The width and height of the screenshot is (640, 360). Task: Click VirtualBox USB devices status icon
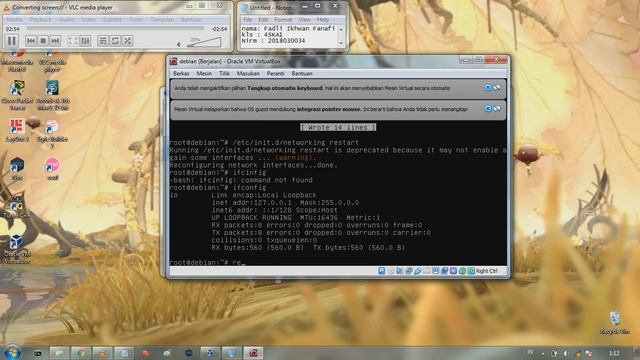(x=418, y=271)
